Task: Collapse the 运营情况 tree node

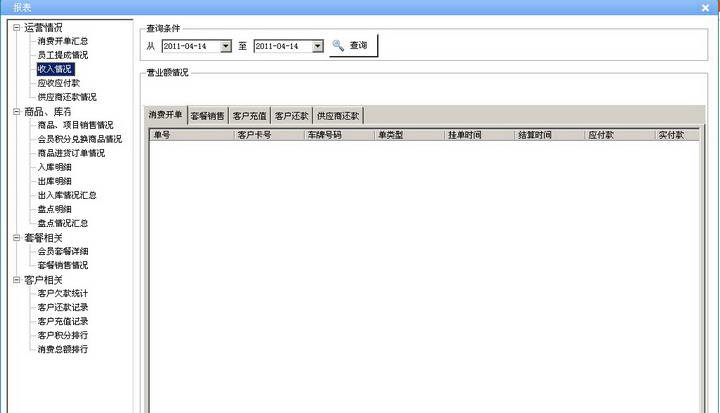Action: pos(16,28)
